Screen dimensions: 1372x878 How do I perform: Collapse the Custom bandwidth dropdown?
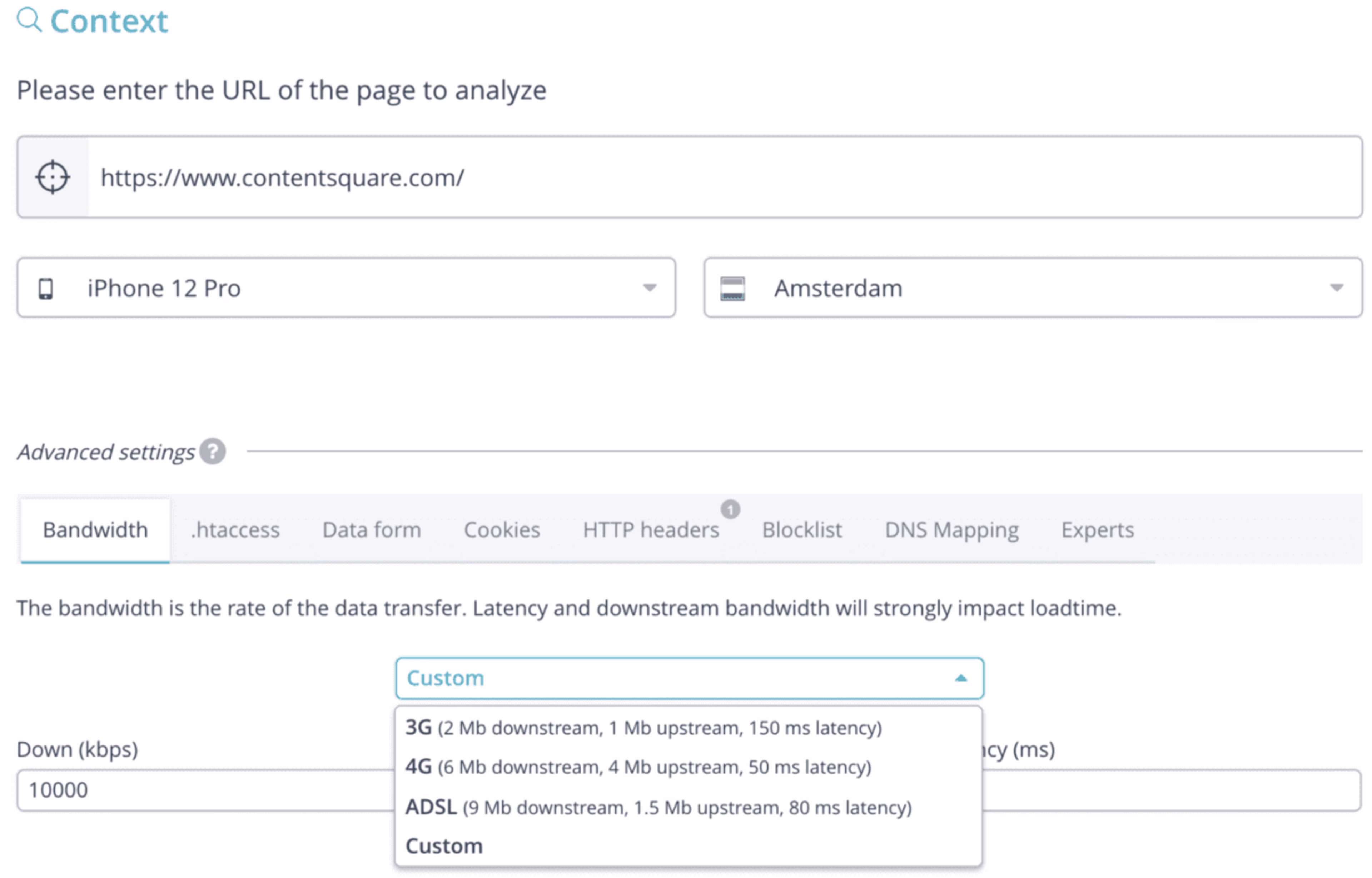pos(690,678)
